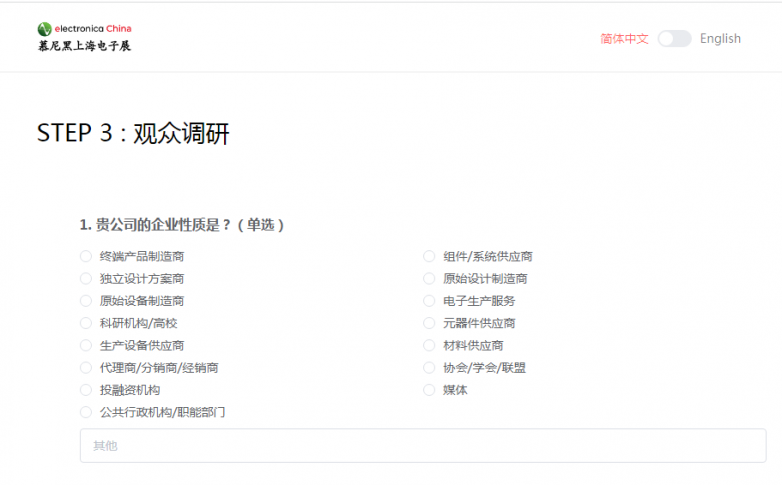
Task: Select 科研机构/高校 option
Action: 86,323
